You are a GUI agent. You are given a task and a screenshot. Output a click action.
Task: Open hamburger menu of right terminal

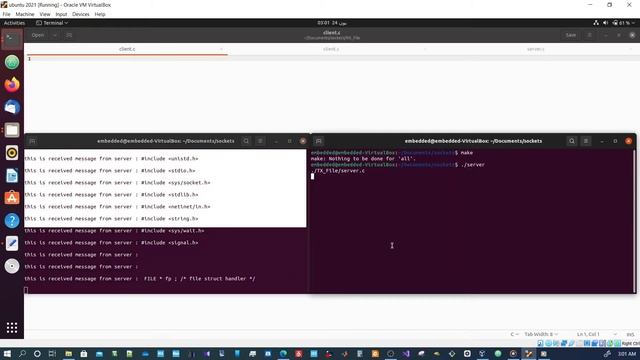(x=586, y=141)
